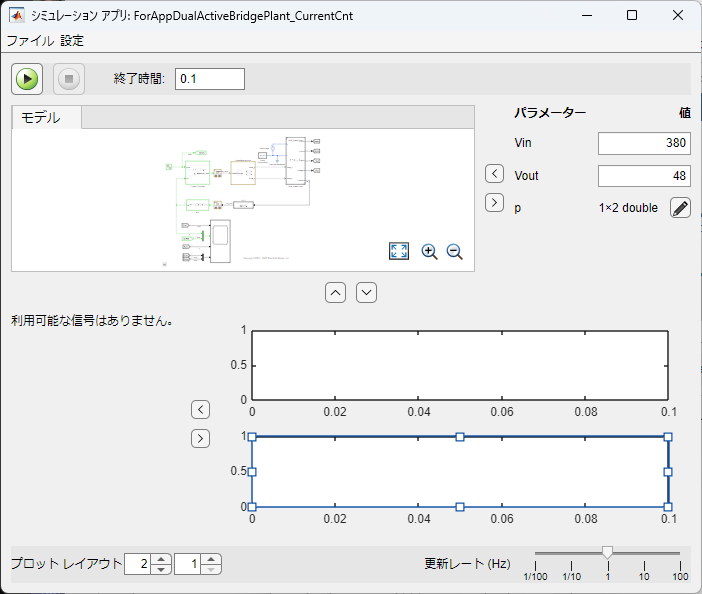Decrease plot layout row count
This screenshot has width=702, height=594.
[161, 569]
